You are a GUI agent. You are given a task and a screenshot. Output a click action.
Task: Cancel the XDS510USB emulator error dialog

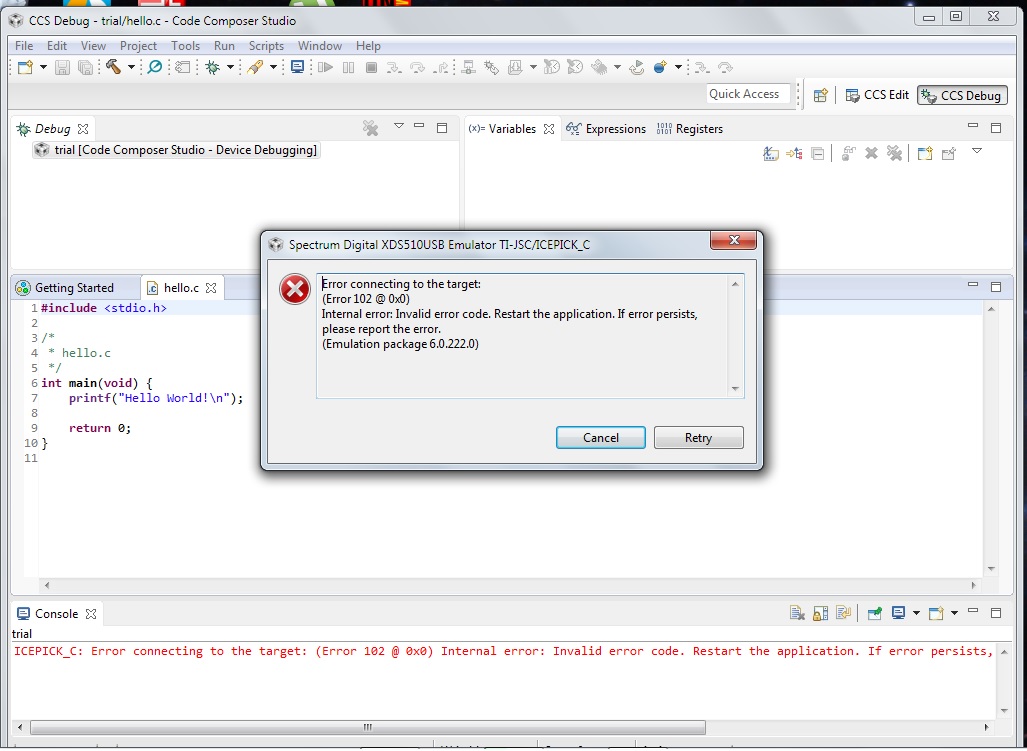pos(600,437)
